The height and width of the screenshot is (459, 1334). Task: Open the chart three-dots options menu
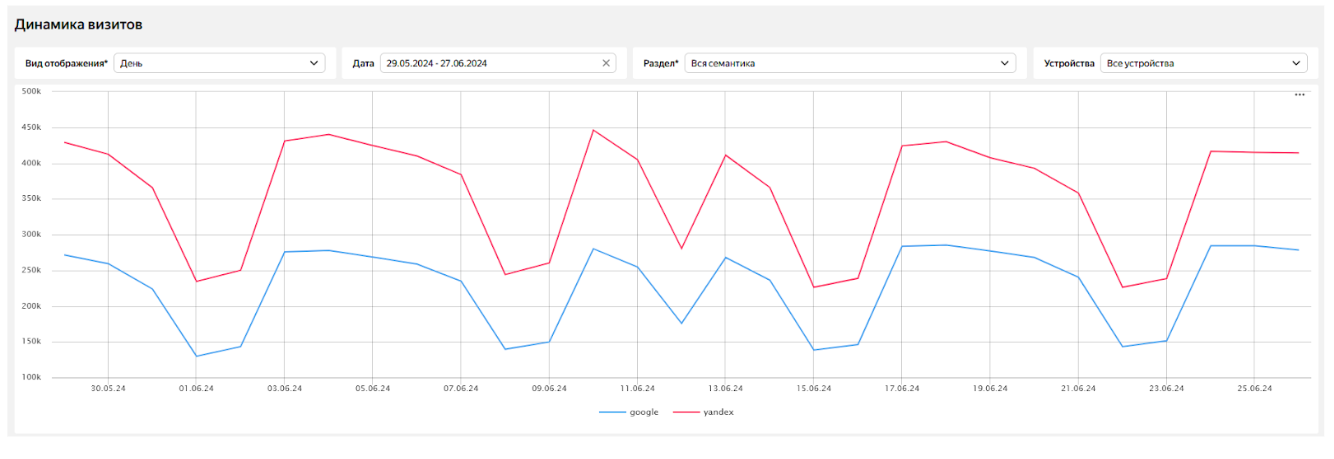[x=1299, y=95]
